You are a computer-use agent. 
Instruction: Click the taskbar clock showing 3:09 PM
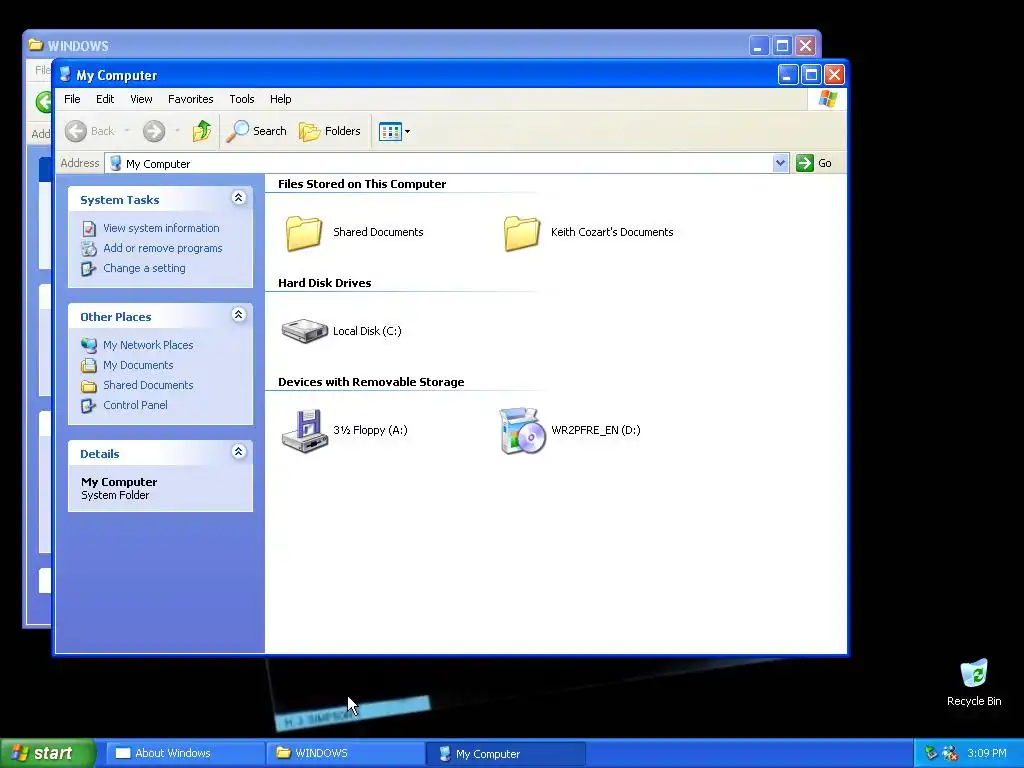pyautogui.click(x=986, y=754)
